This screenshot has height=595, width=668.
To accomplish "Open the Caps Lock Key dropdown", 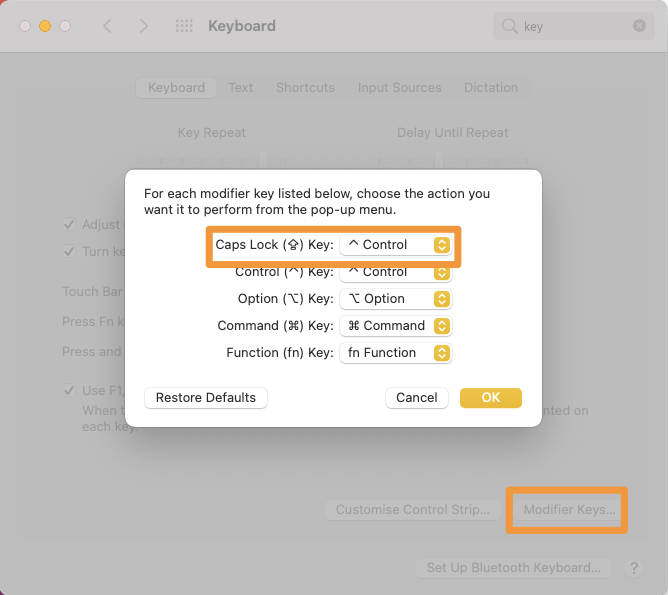I will (396, 245).
